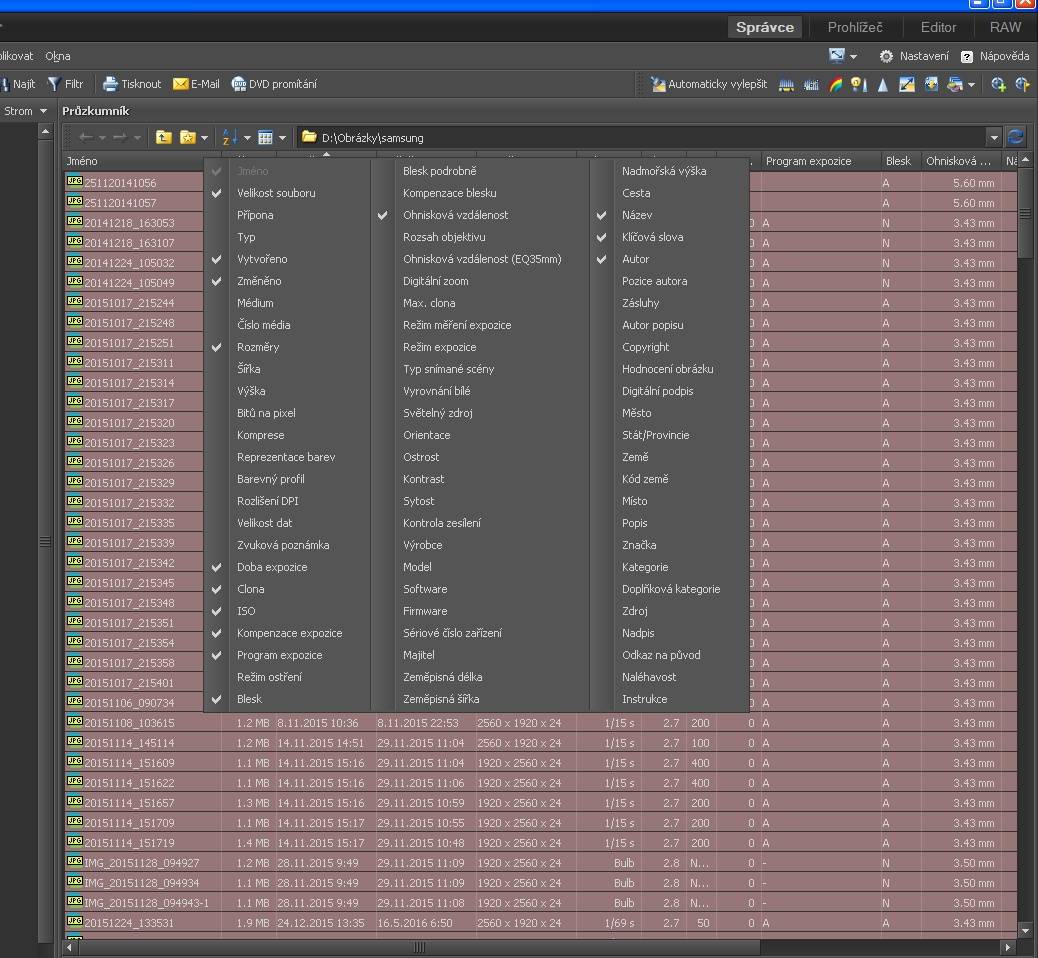Switch to the RAW tab

point(1005,27)
